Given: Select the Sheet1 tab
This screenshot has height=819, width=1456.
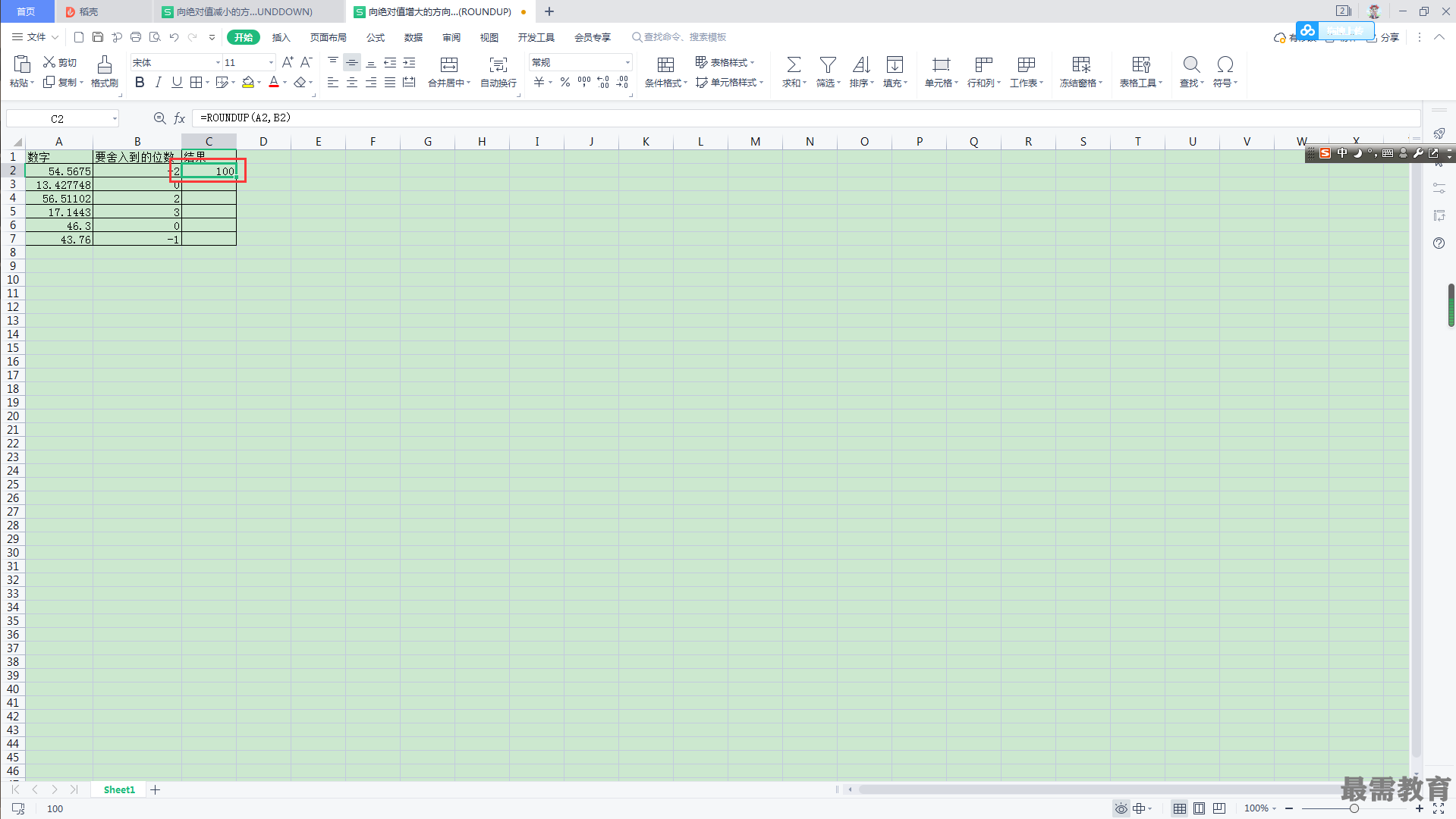Looking at the screenshot, I should (x=119, y=789).
